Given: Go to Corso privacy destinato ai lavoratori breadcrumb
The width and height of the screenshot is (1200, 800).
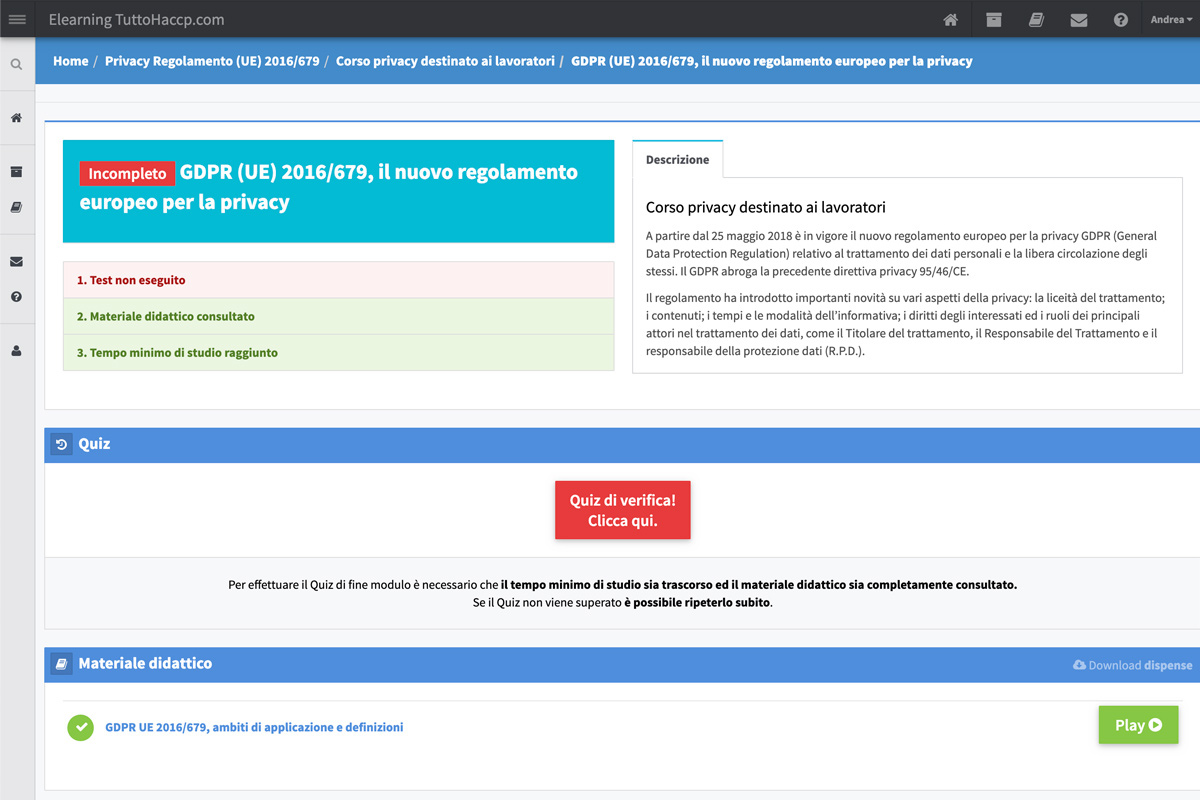Looking at the screenshot, I should pos(445,61).
